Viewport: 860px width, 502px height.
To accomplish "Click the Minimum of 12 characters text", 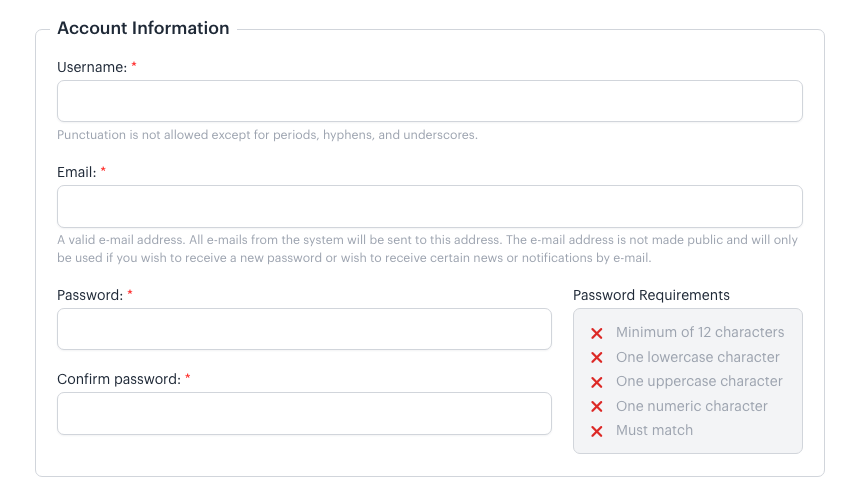I will (700, 332).
